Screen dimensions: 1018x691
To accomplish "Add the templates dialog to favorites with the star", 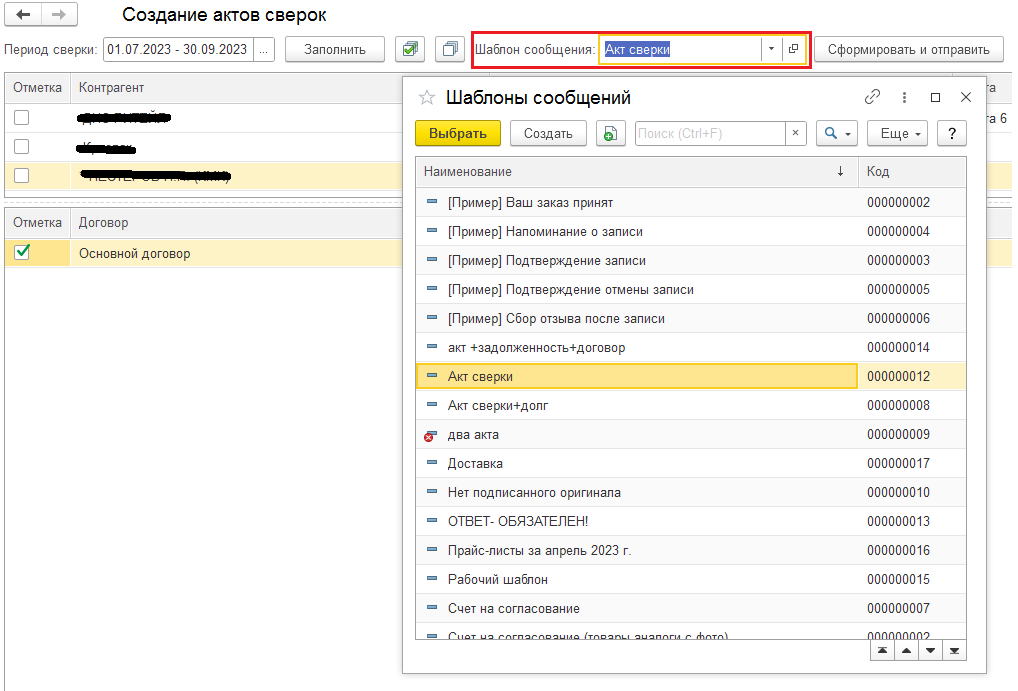I will point(427,98).
